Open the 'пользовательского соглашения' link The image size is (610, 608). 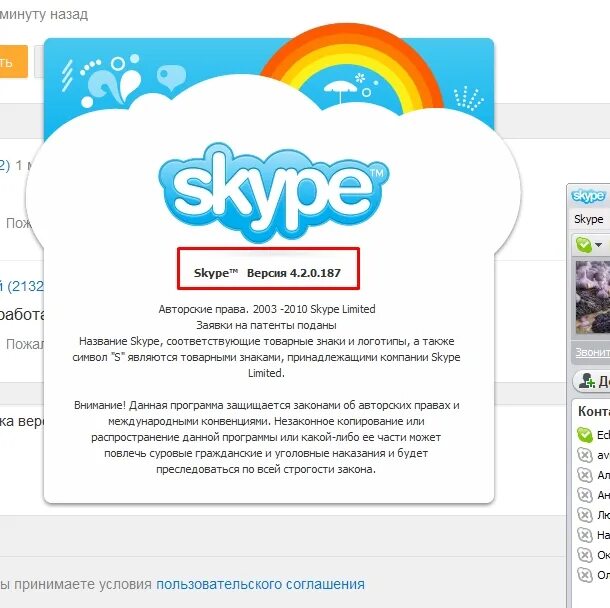(260, 584)
